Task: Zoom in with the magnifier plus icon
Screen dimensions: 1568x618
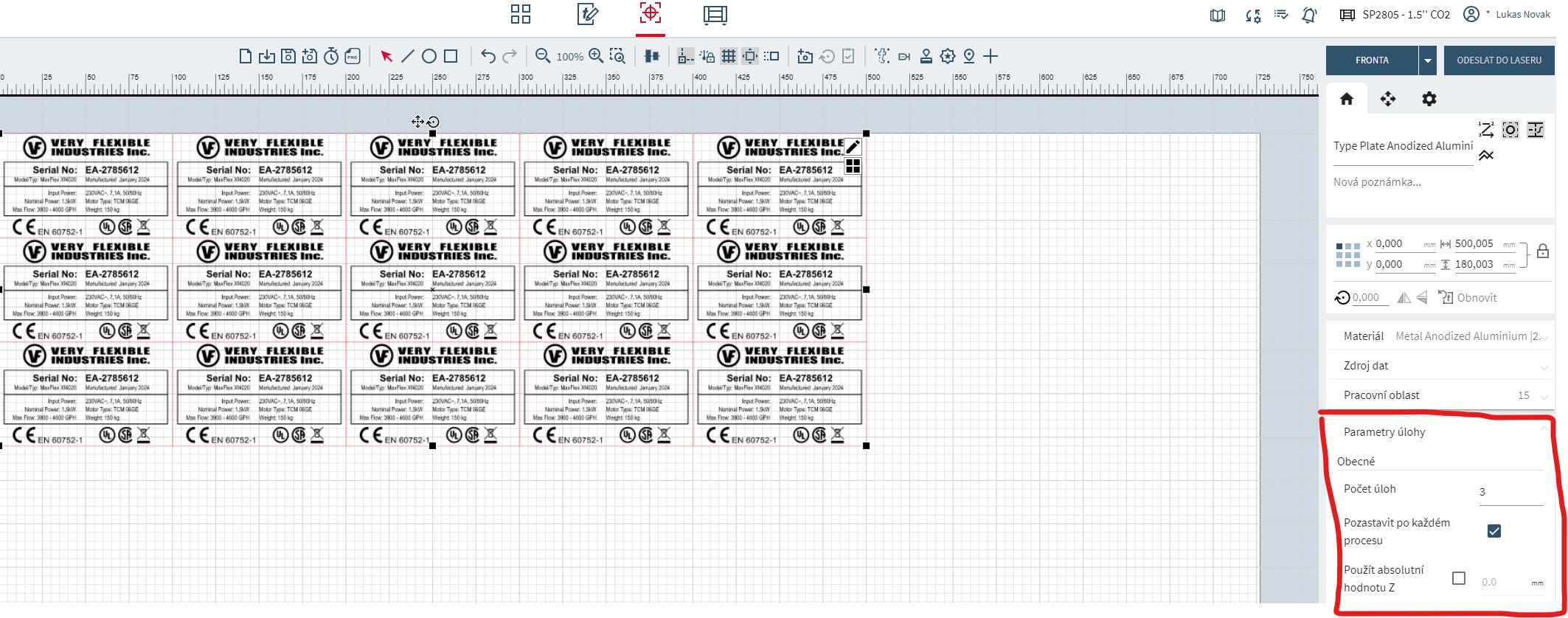Action: pos(596,56)
